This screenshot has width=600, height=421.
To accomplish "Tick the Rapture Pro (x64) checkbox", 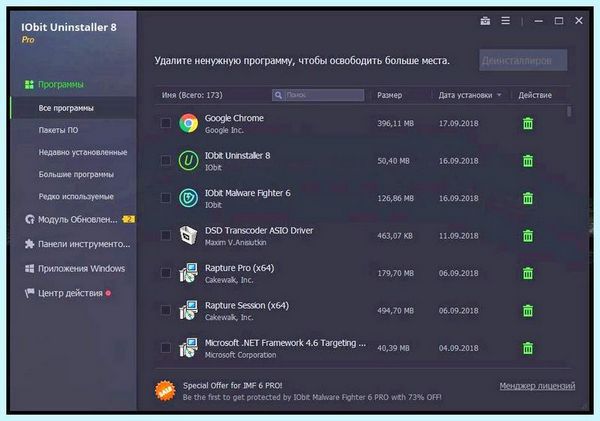I will [x=166, y=273].
